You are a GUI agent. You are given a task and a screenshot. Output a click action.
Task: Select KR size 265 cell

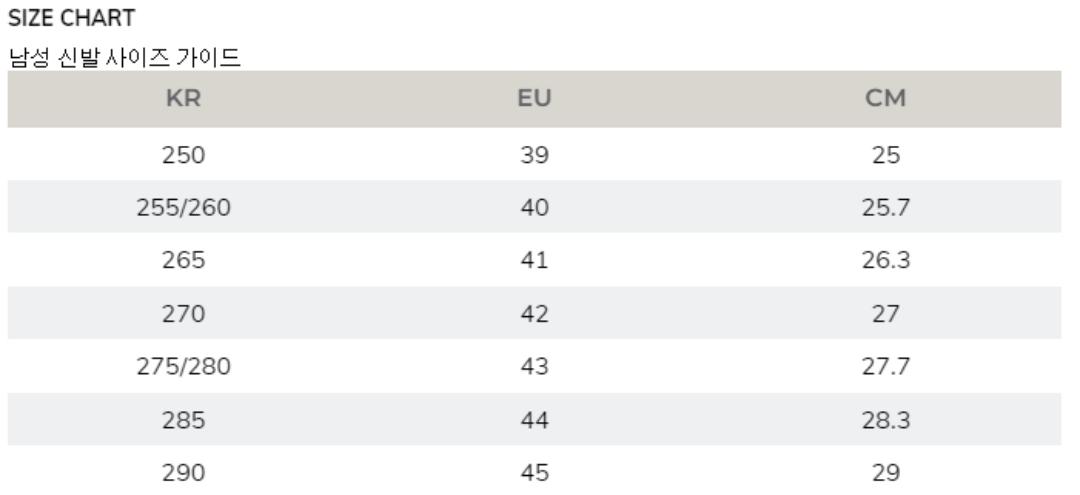(x=183, y=260)
